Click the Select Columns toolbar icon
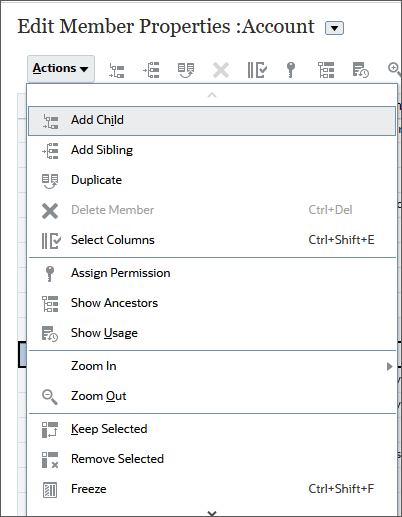The image size is (402, 517). [257, 70]
